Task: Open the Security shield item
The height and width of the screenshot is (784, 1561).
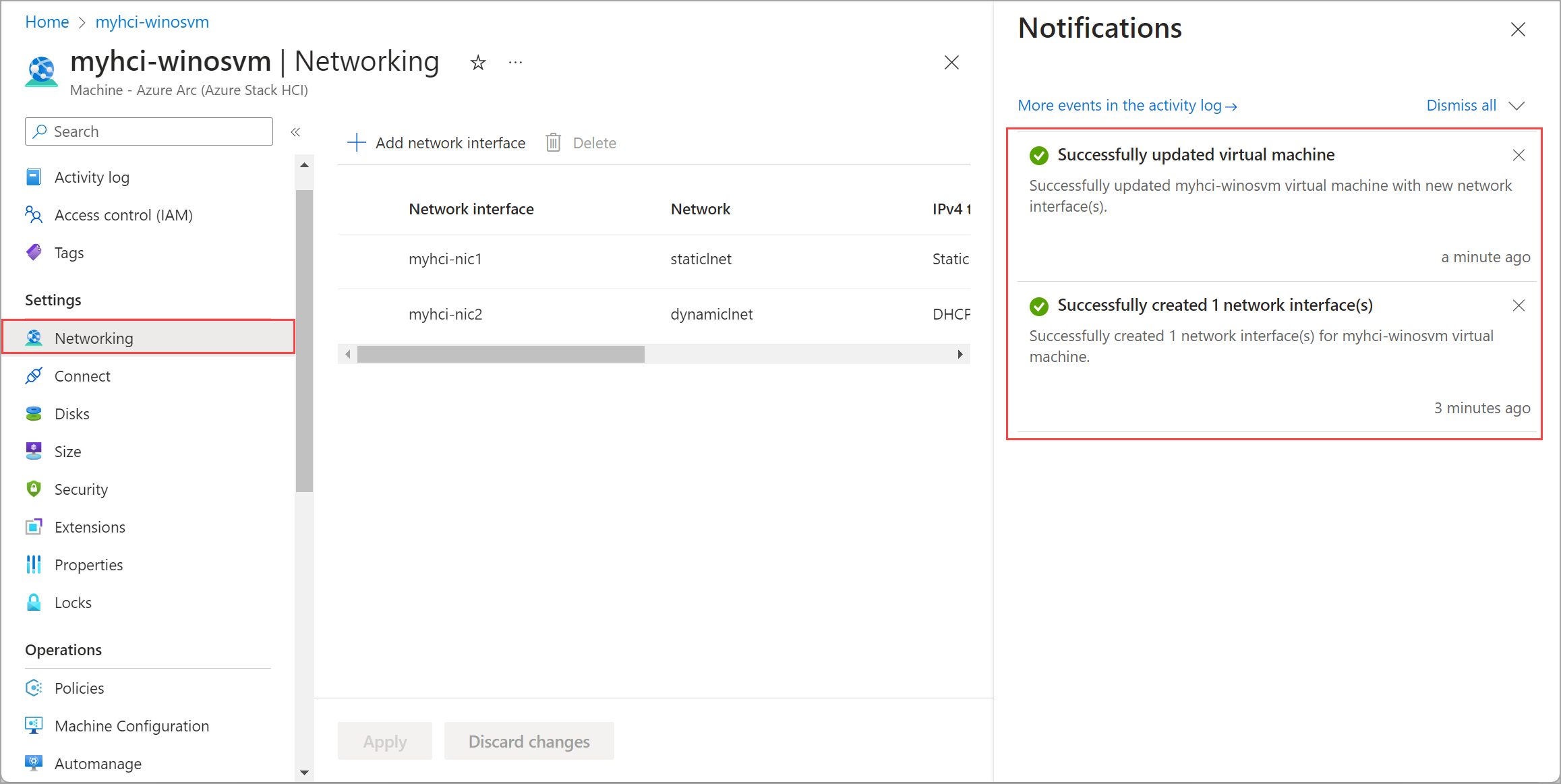Action: coord(81,489)
